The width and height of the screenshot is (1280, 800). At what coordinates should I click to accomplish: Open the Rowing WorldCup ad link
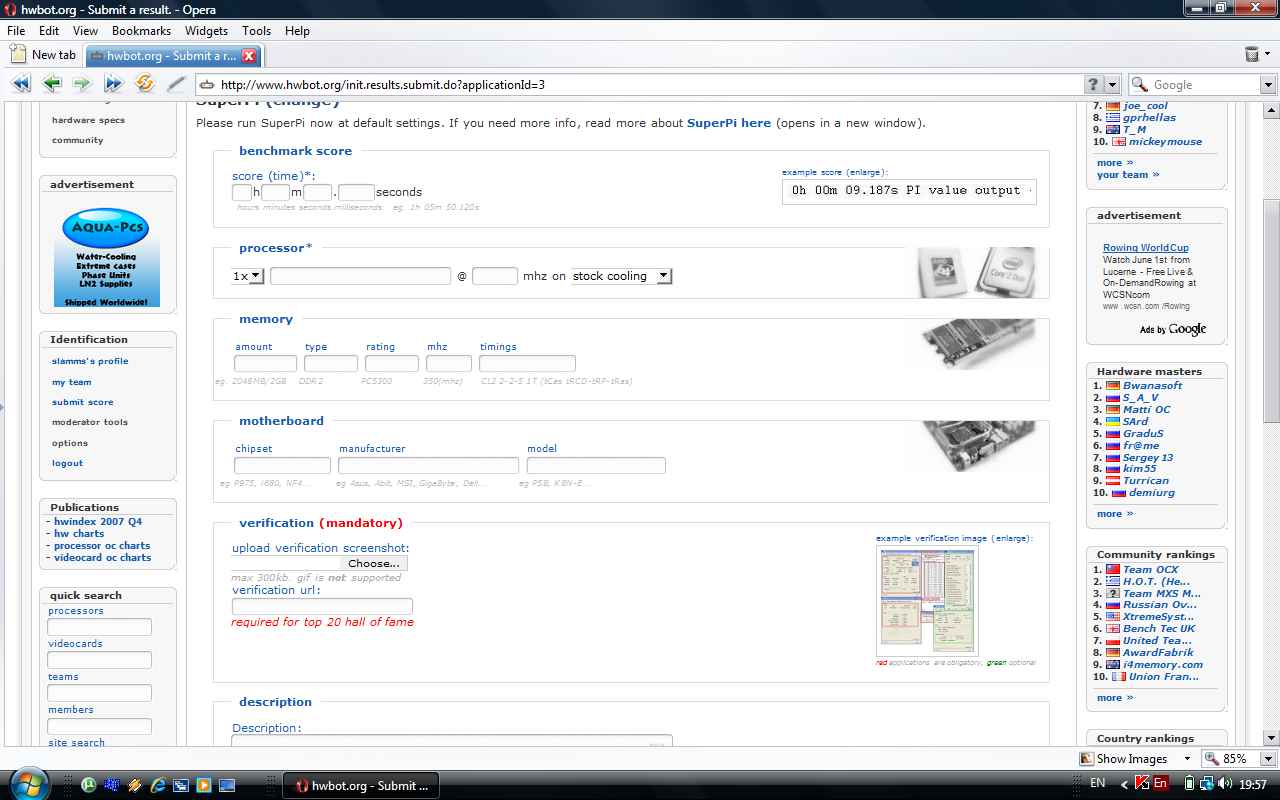point(1146,248)
